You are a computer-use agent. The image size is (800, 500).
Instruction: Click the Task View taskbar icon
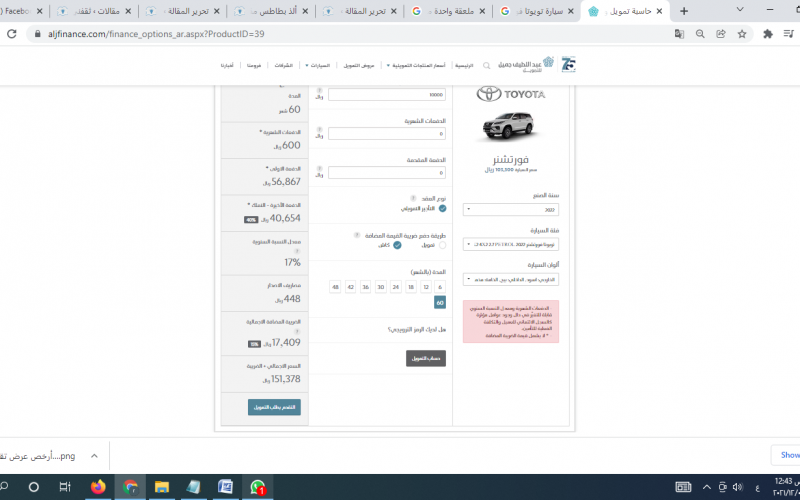[x=65, y=487]
